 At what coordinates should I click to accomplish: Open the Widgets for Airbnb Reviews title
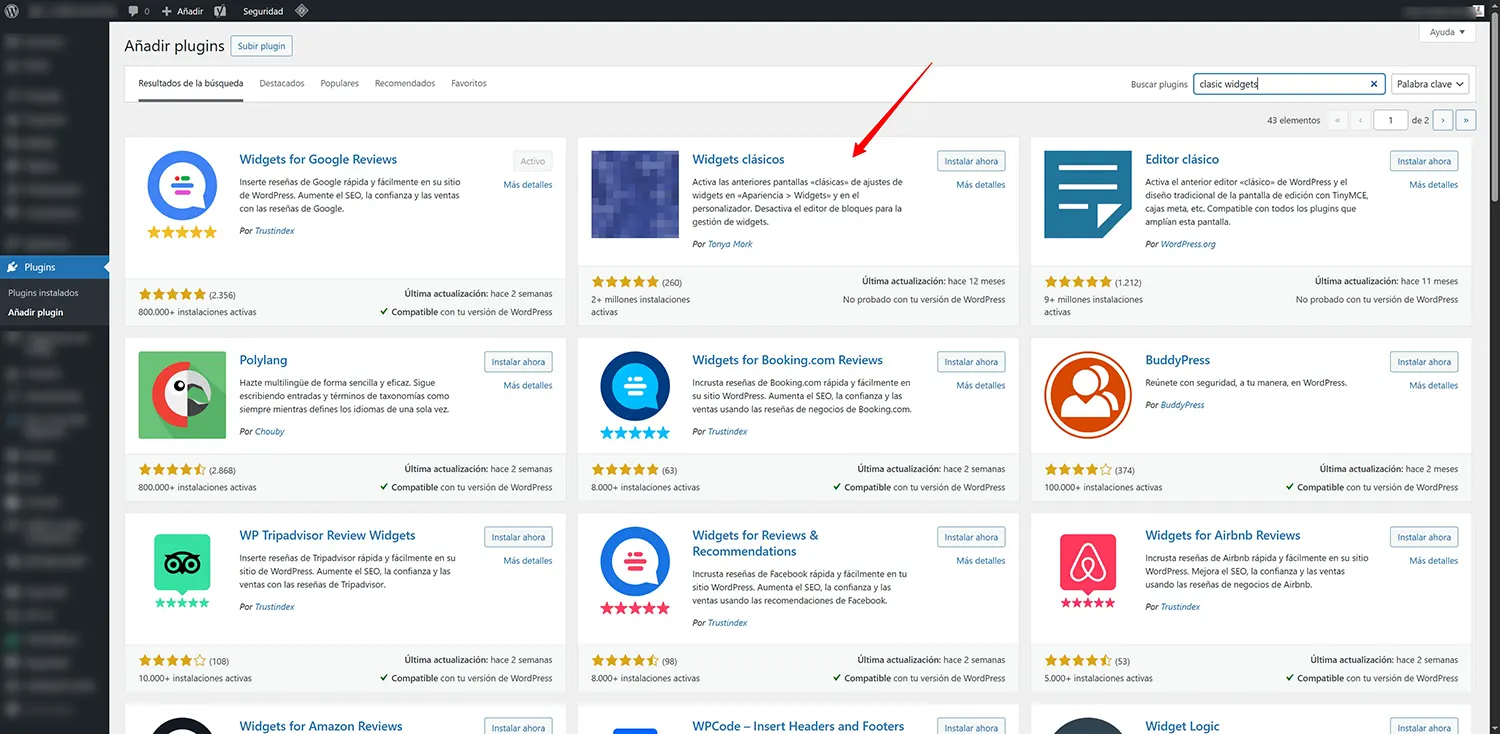tap(1222, 536)
